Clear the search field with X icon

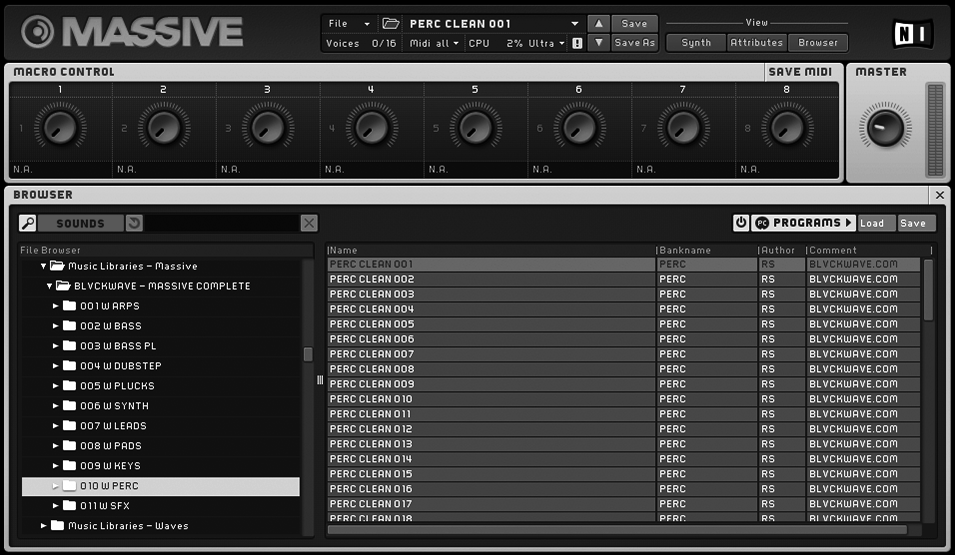pos(309,223)
